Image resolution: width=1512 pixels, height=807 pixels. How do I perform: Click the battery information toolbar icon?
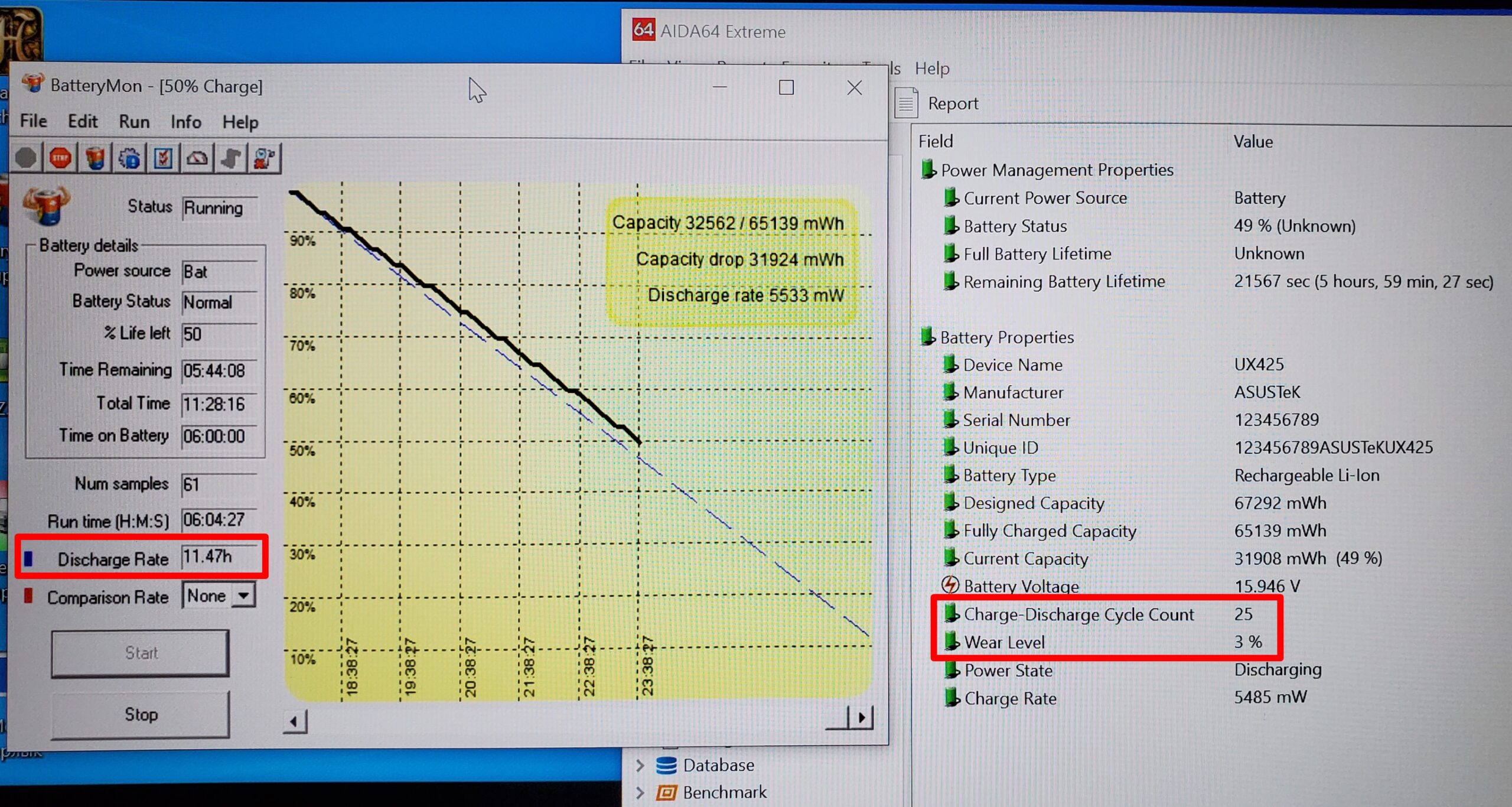click(x=94, y=158)
